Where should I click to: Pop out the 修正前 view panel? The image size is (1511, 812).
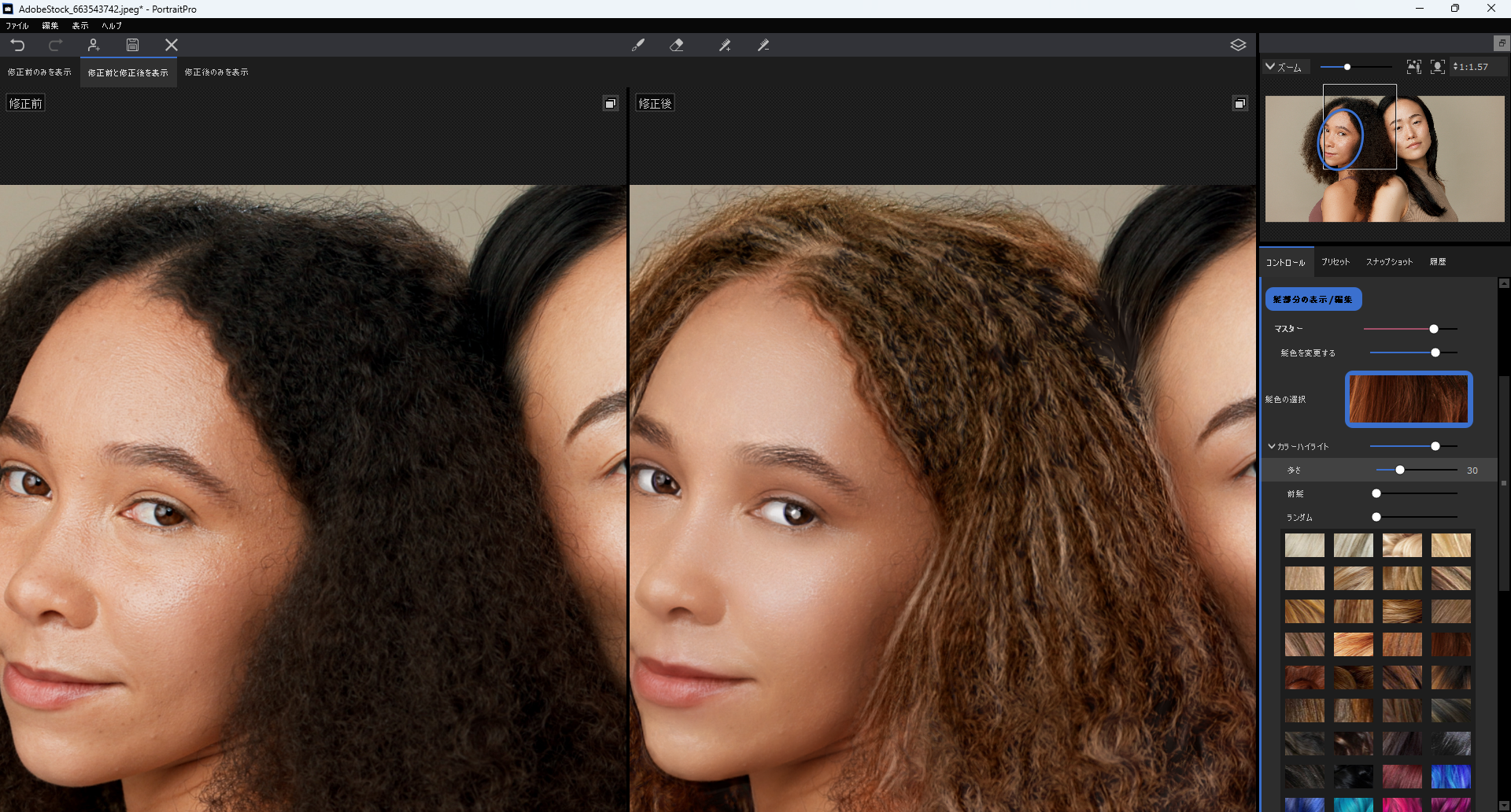click(x=611, y=103)
